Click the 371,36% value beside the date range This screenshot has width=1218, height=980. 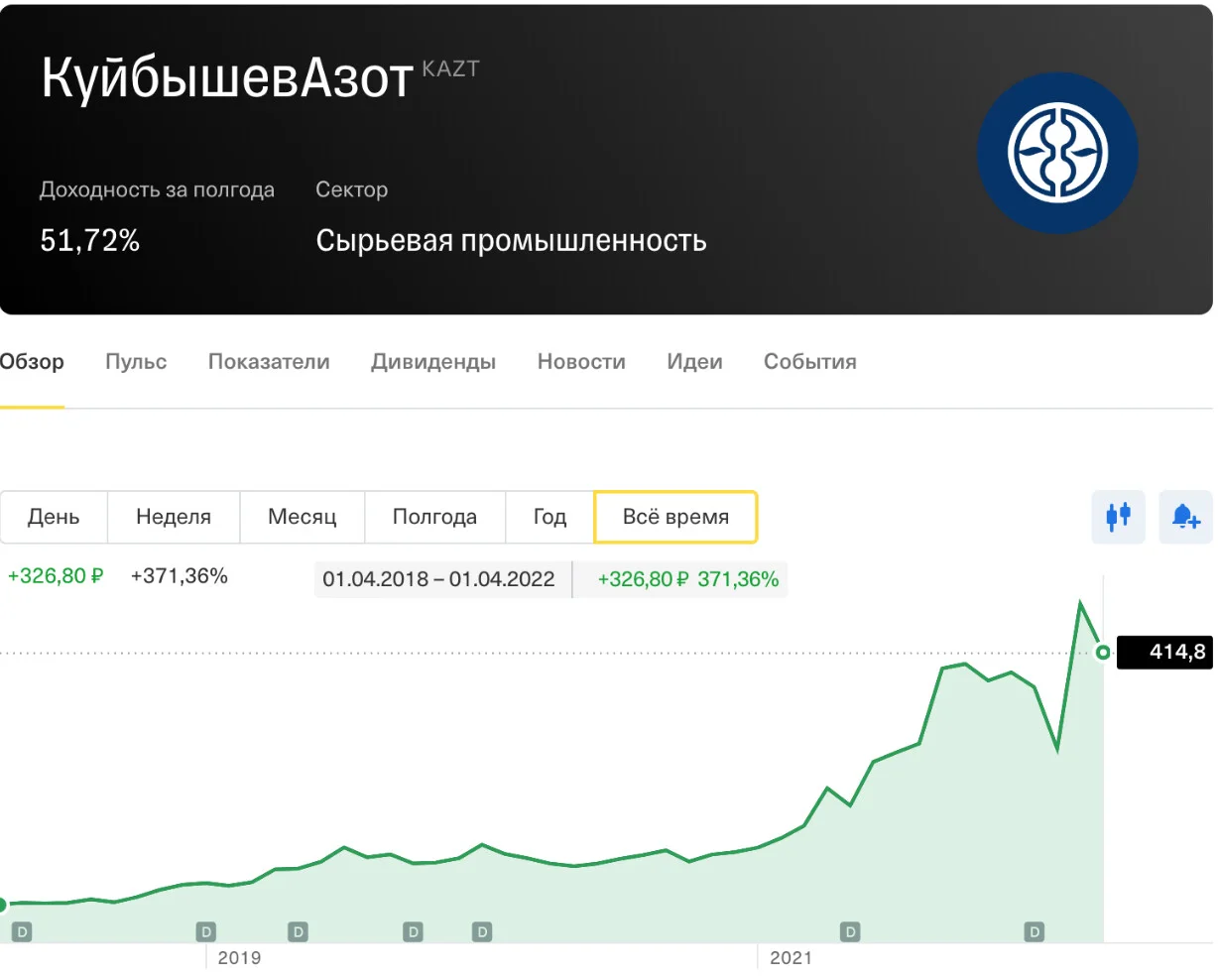[x=738, y=579]
